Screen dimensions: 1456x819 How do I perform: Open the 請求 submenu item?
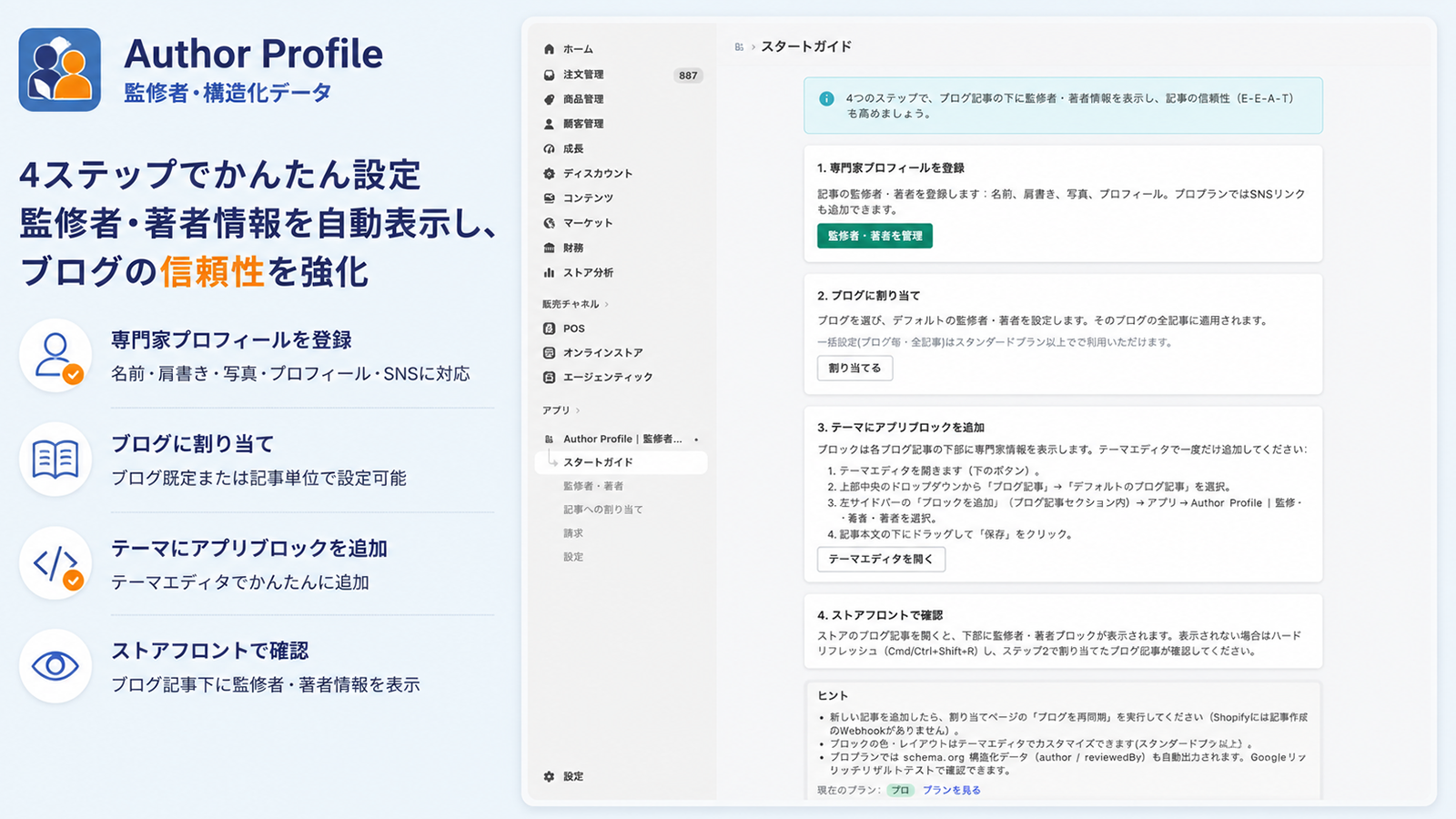click(573, 533)
